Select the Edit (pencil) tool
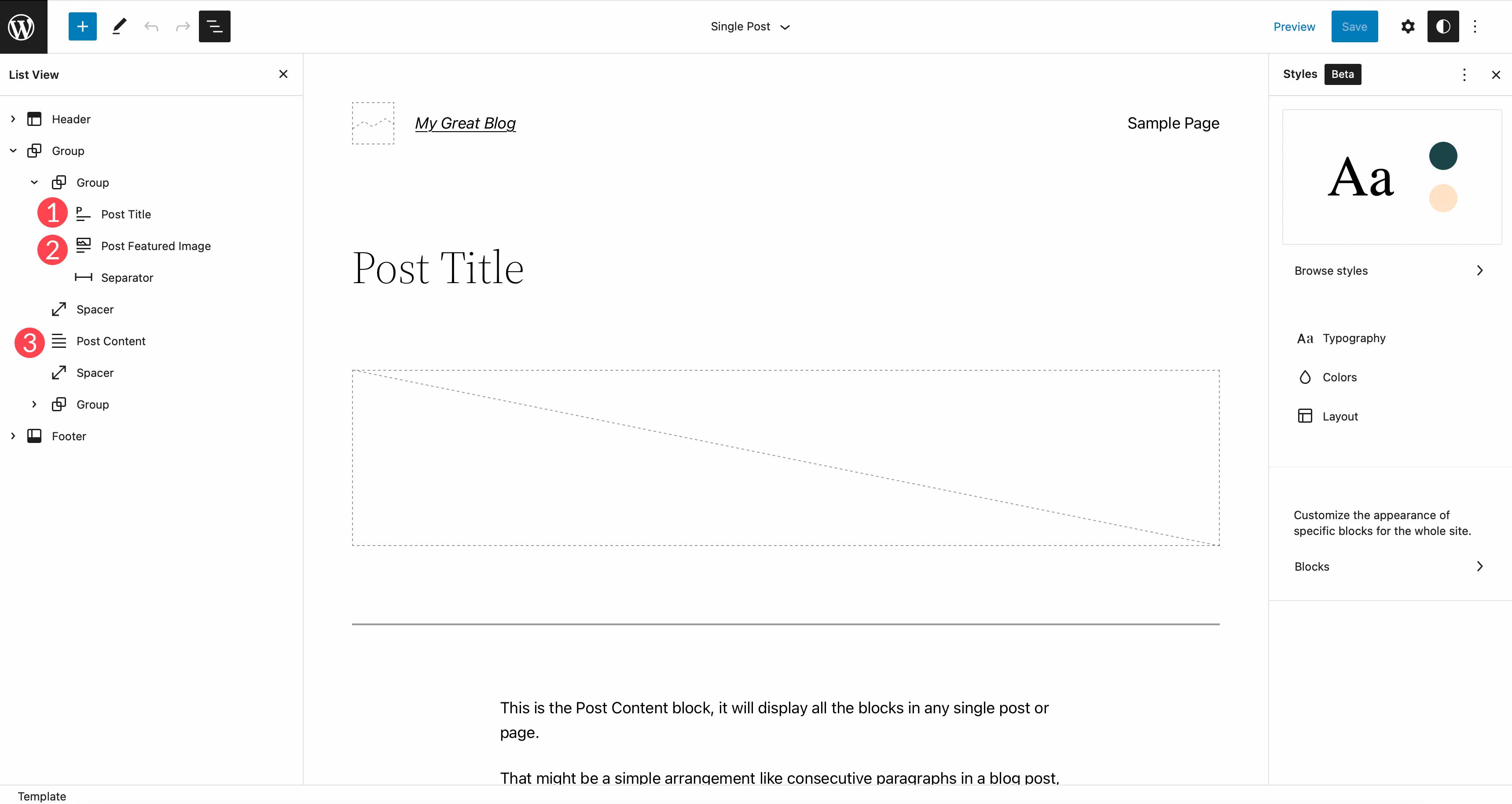The width and height of the screenshot is (1512, 804). 118,27
